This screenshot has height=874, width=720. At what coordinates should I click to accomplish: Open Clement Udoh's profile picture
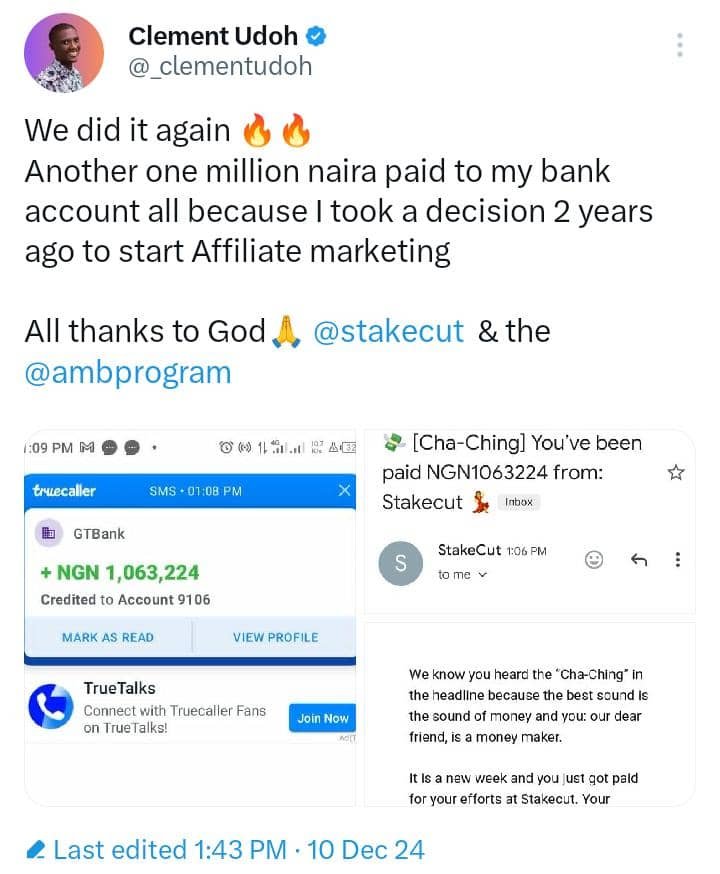[64, 53]
